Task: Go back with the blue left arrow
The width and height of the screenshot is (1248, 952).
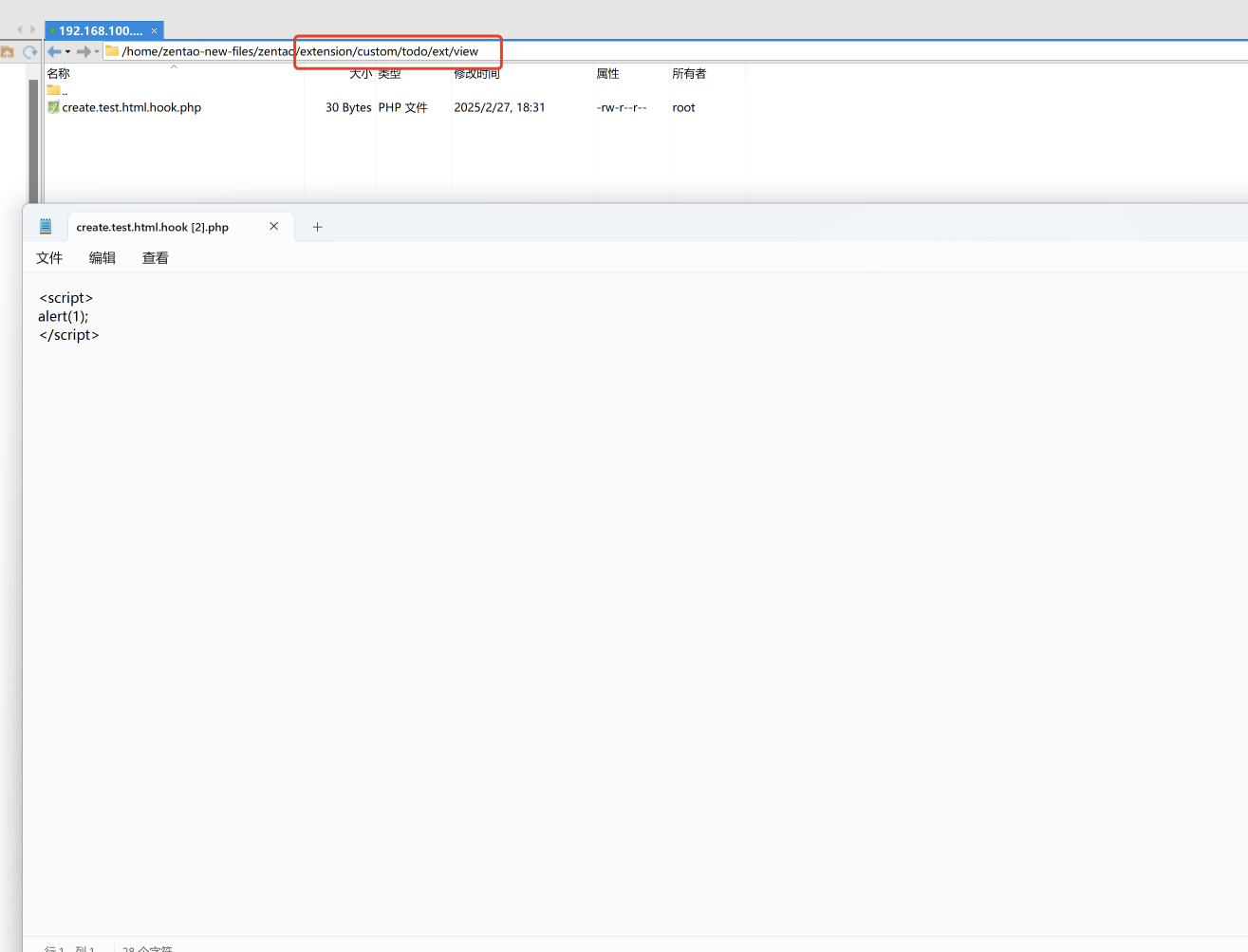Action: [54, 51]
